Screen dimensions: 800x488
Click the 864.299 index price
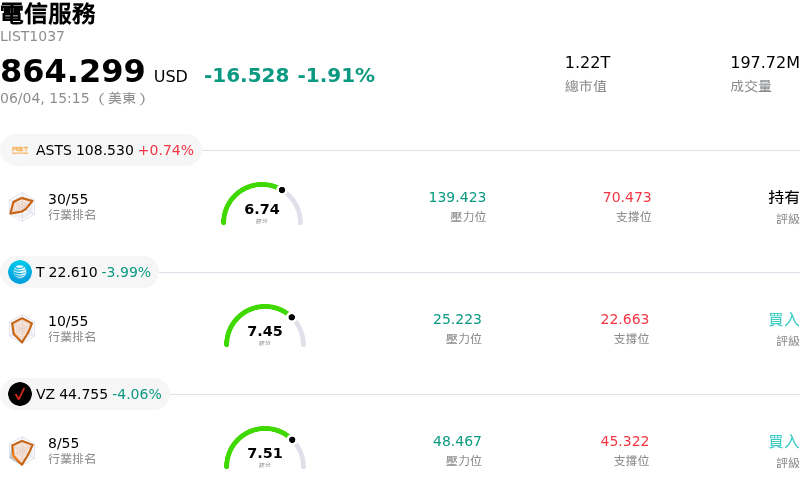click(73, 70)
